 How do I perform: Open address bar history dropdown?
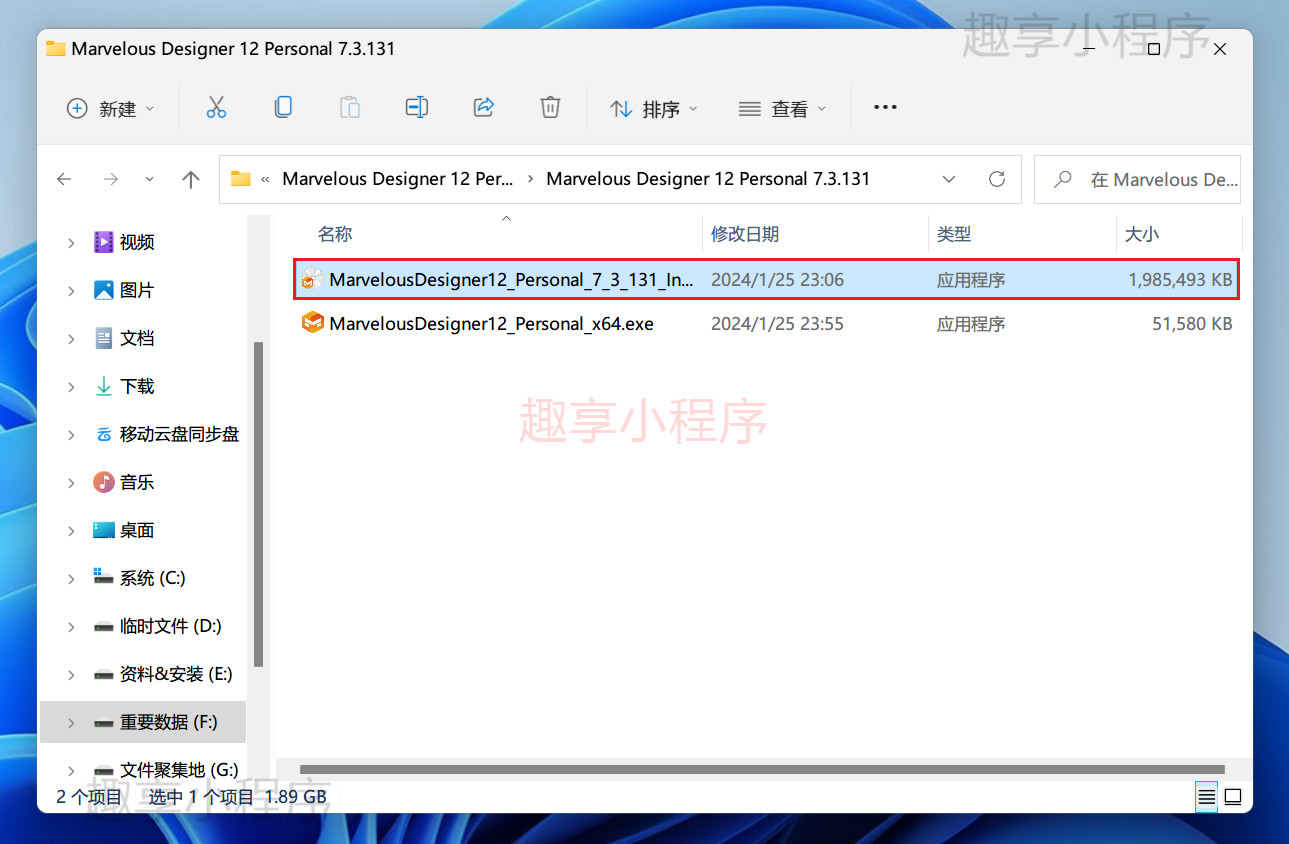949,179
